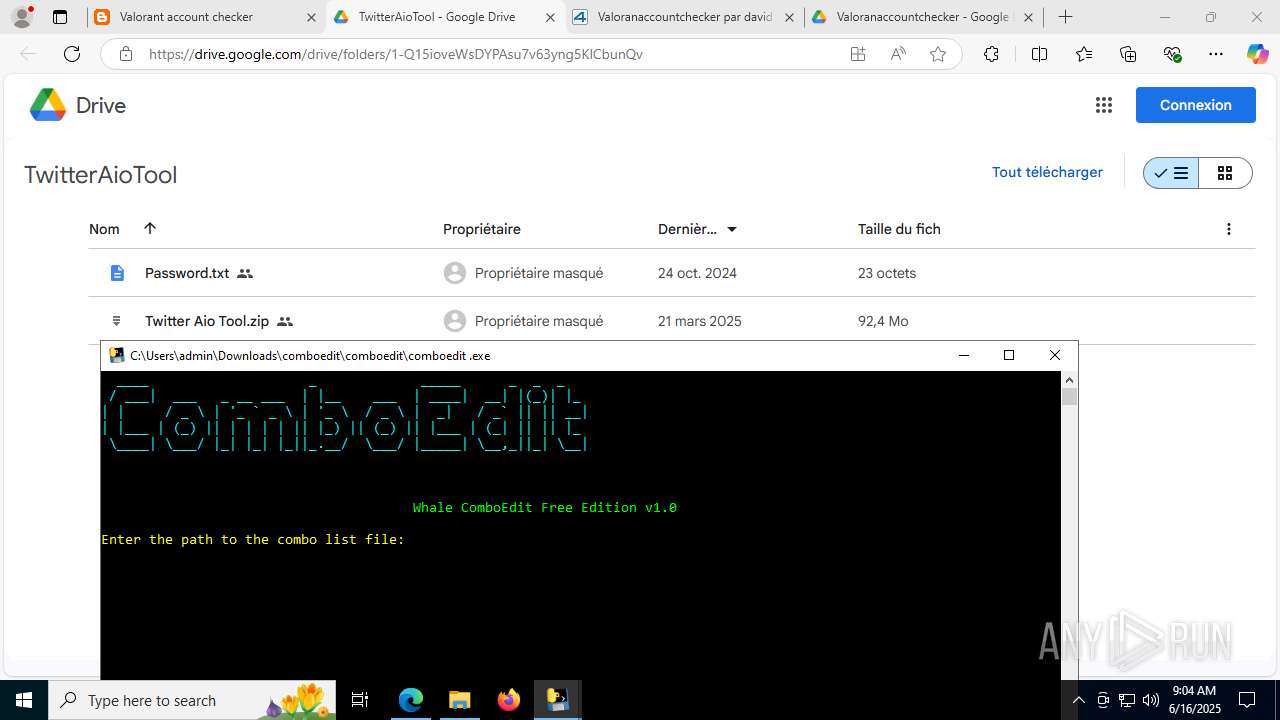This screenshot has height=720, width=1280.
Task: Open the Windows notification center
Action: [x=1247, y=700]
